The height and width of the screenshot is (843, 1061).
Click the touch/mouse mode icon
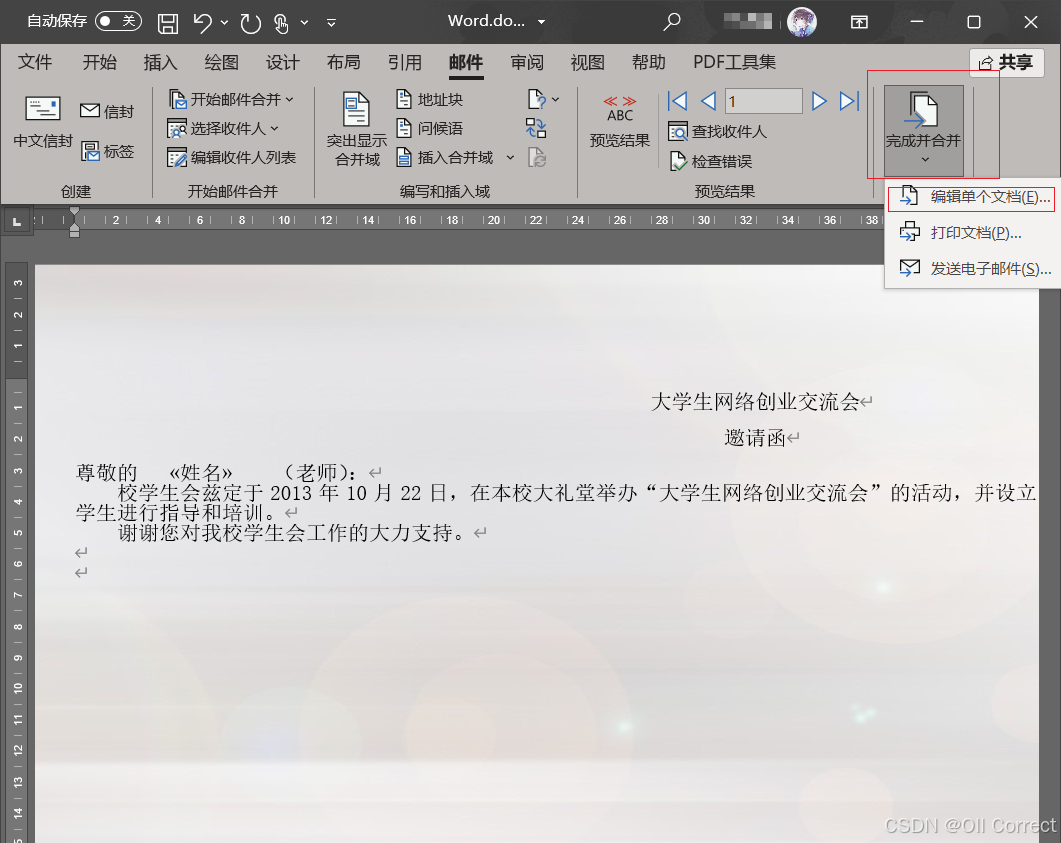(x=281, y=23)
